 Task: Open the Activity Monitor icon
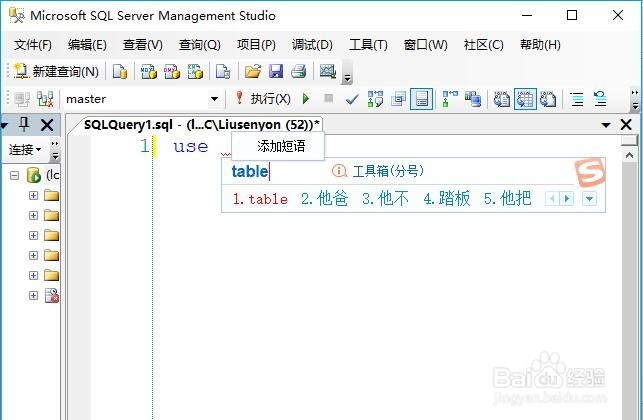tap(328, 71)
